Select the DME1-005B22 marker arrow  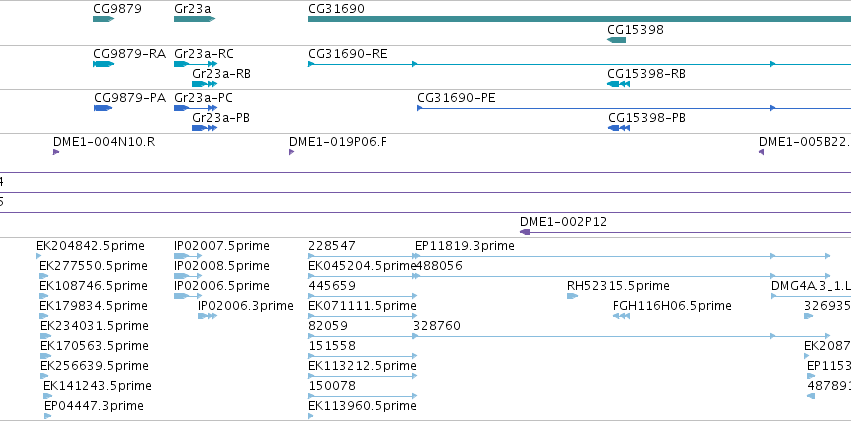(761, 152)
